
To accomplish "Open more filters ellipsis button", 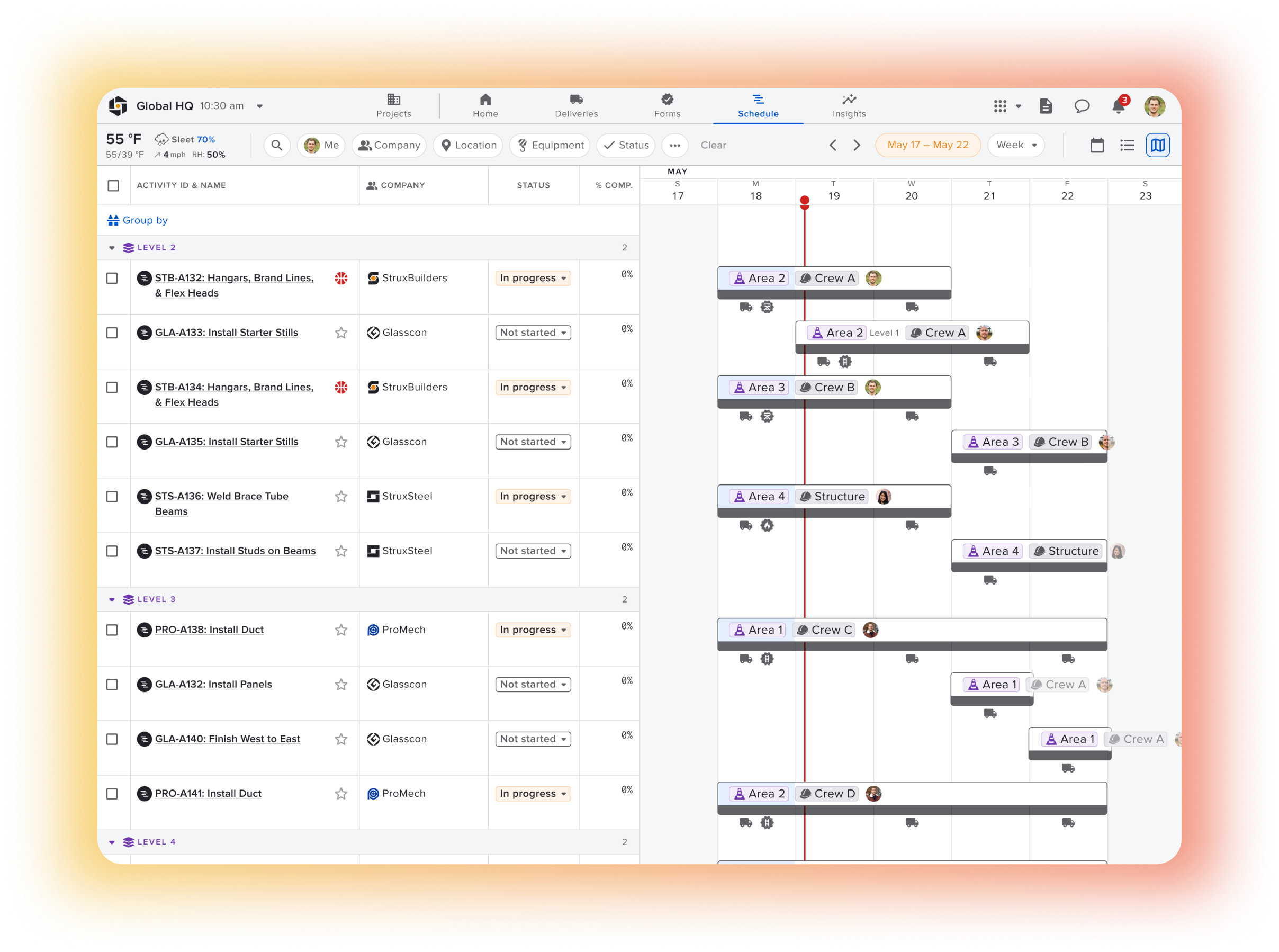I will (674, 145).
